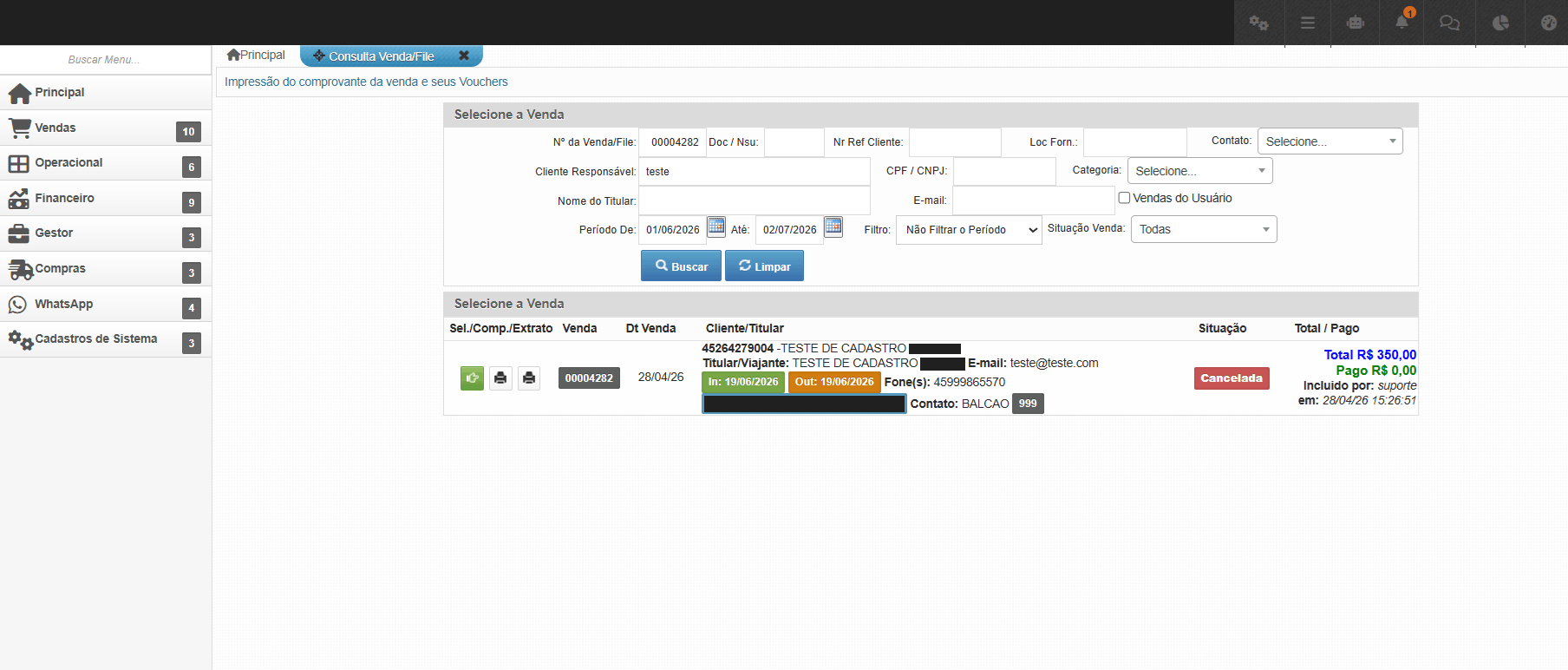Open the Situação Venda dropdown
The height and width of the screenshot is (670, 1568).
[x=1204, y=229]
